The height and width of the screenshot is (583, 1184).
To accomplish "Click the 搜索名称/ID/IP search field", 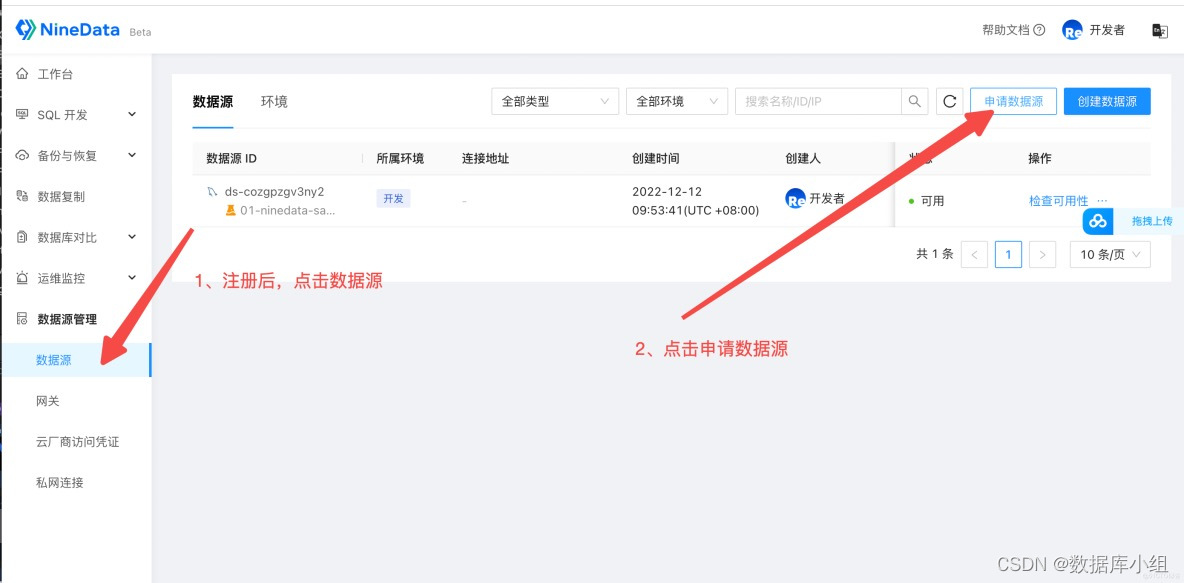I will click(x=819, y=101).
